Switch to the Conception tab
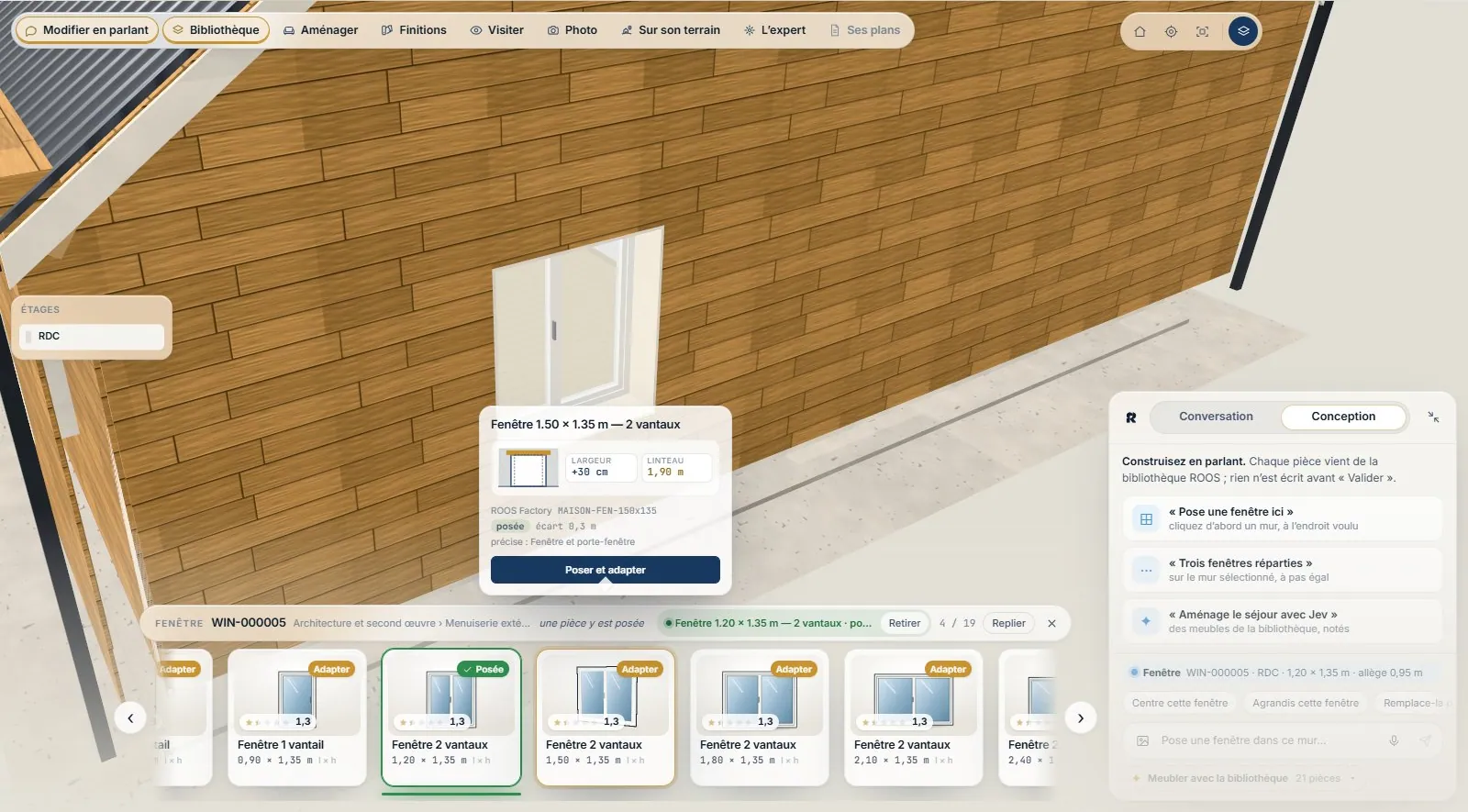 [1343, 417]
